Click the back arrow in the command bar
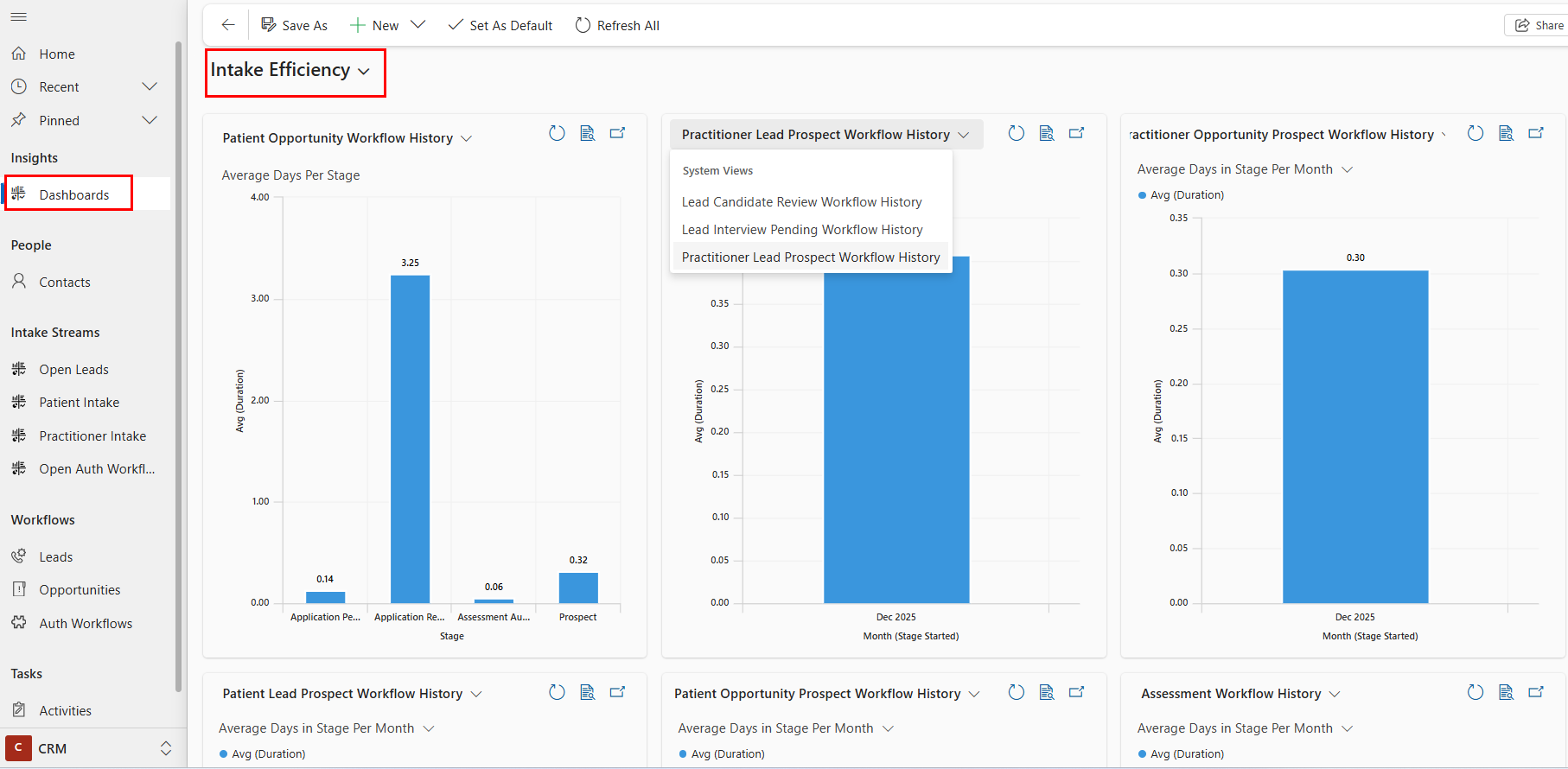 [x=228, y=25]
